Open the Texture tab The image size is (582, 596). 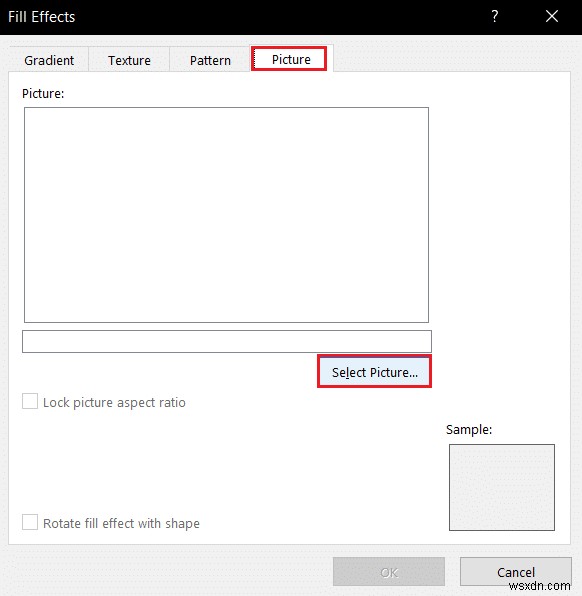[129, 60]
